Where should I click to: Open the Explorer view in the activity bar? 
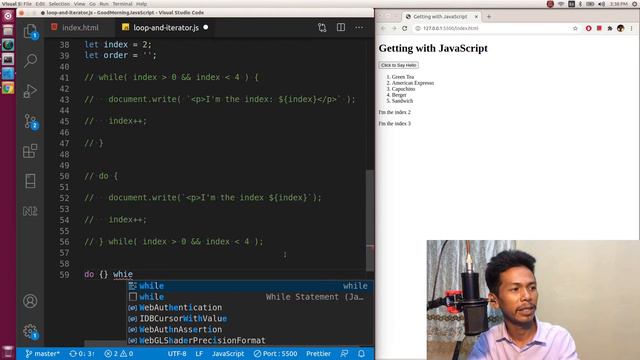click(x=30, y=31)
